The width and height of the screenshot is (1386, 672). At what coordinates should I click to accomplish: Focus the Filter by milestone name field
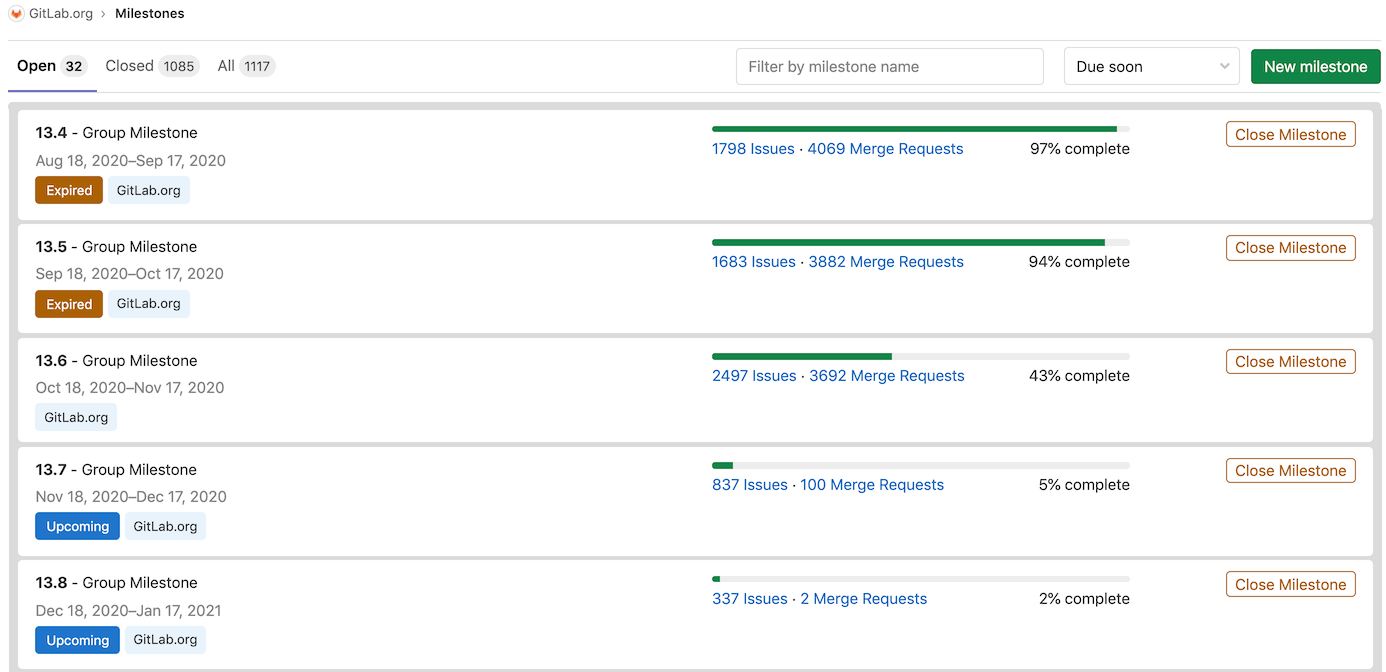(x=889, y=67)
